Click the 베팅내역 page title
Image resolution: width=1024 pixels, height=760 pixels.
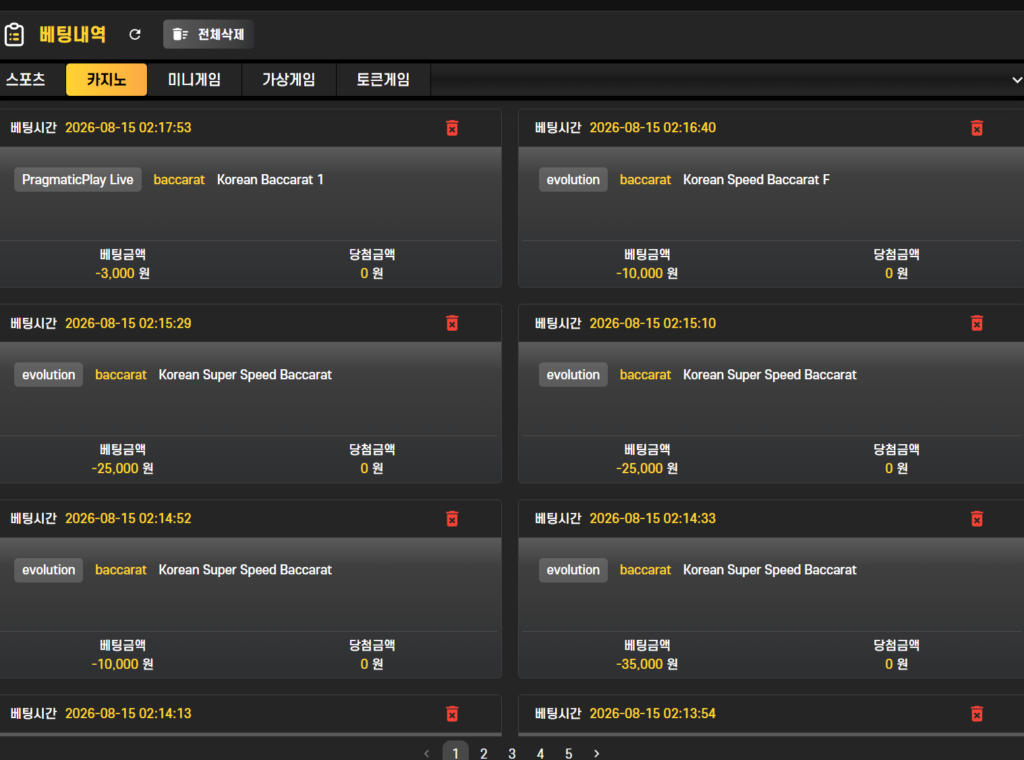tap(72, 34)
